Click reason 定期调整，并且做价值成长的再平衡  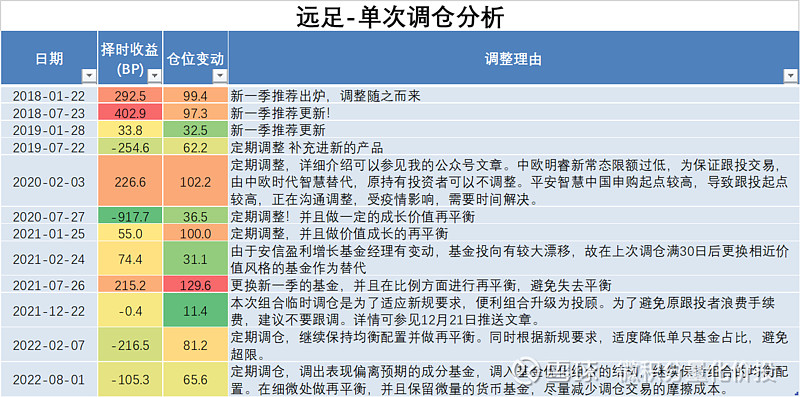[513, 233]
